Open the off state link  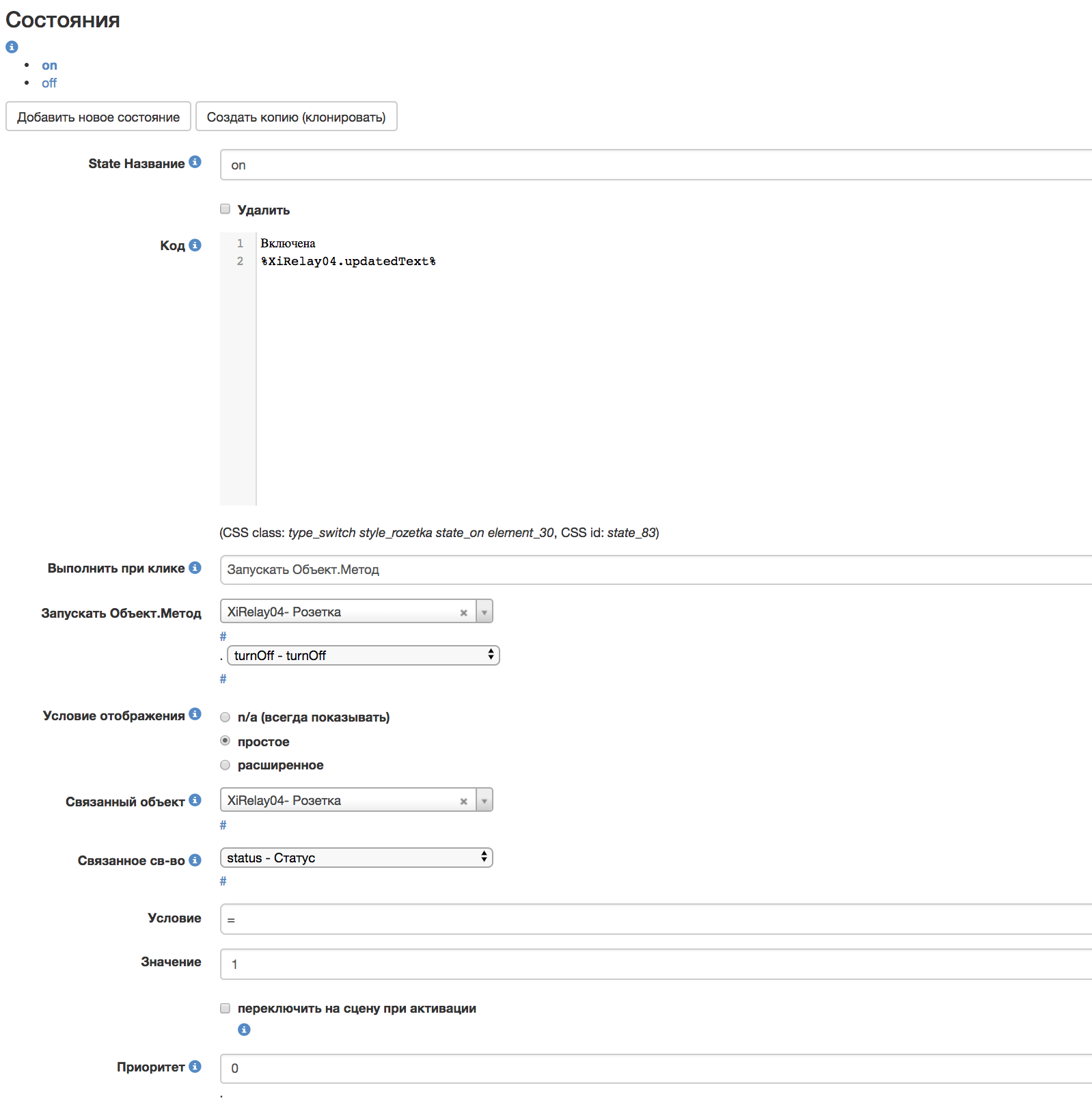pyautogui.click(x=49, y=83)
